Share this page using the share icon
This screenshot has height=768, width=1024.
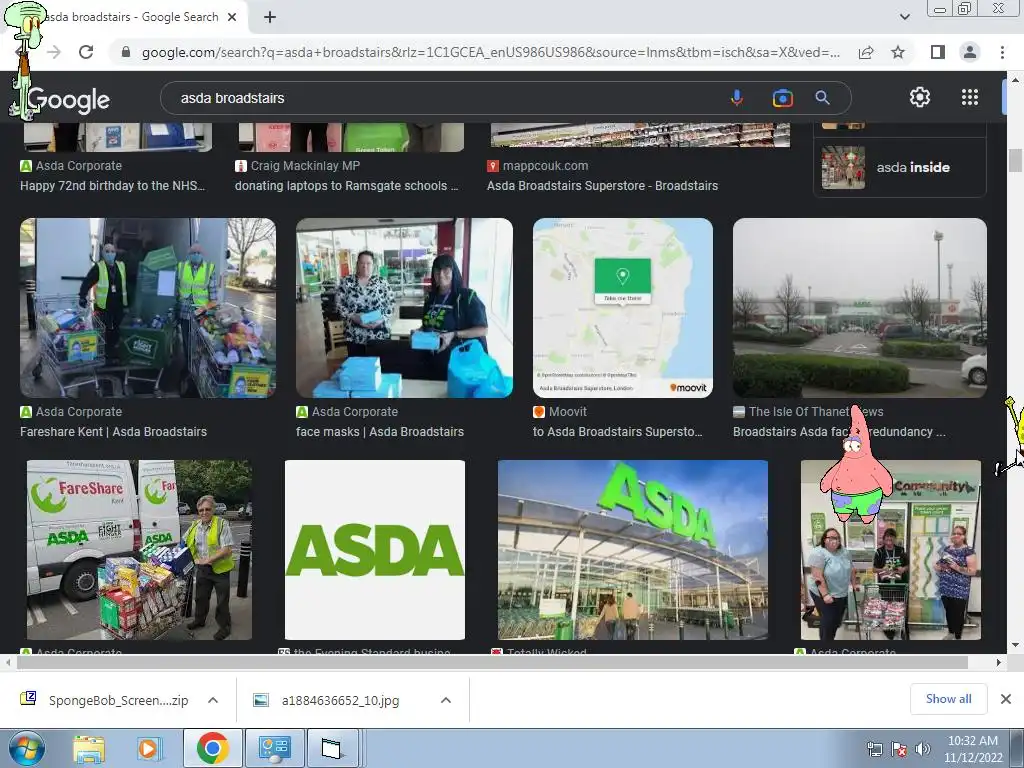866,52
